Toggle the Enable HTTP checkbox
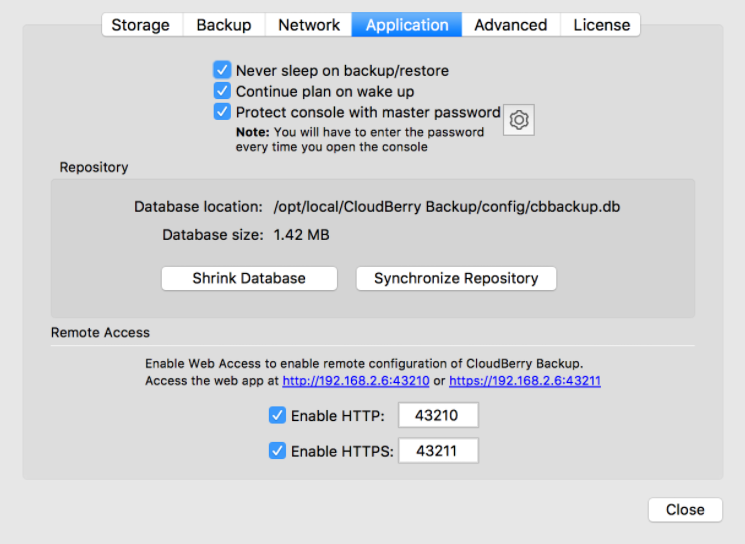The height and width of the screenshot is (544, 745). pos(277,415)
